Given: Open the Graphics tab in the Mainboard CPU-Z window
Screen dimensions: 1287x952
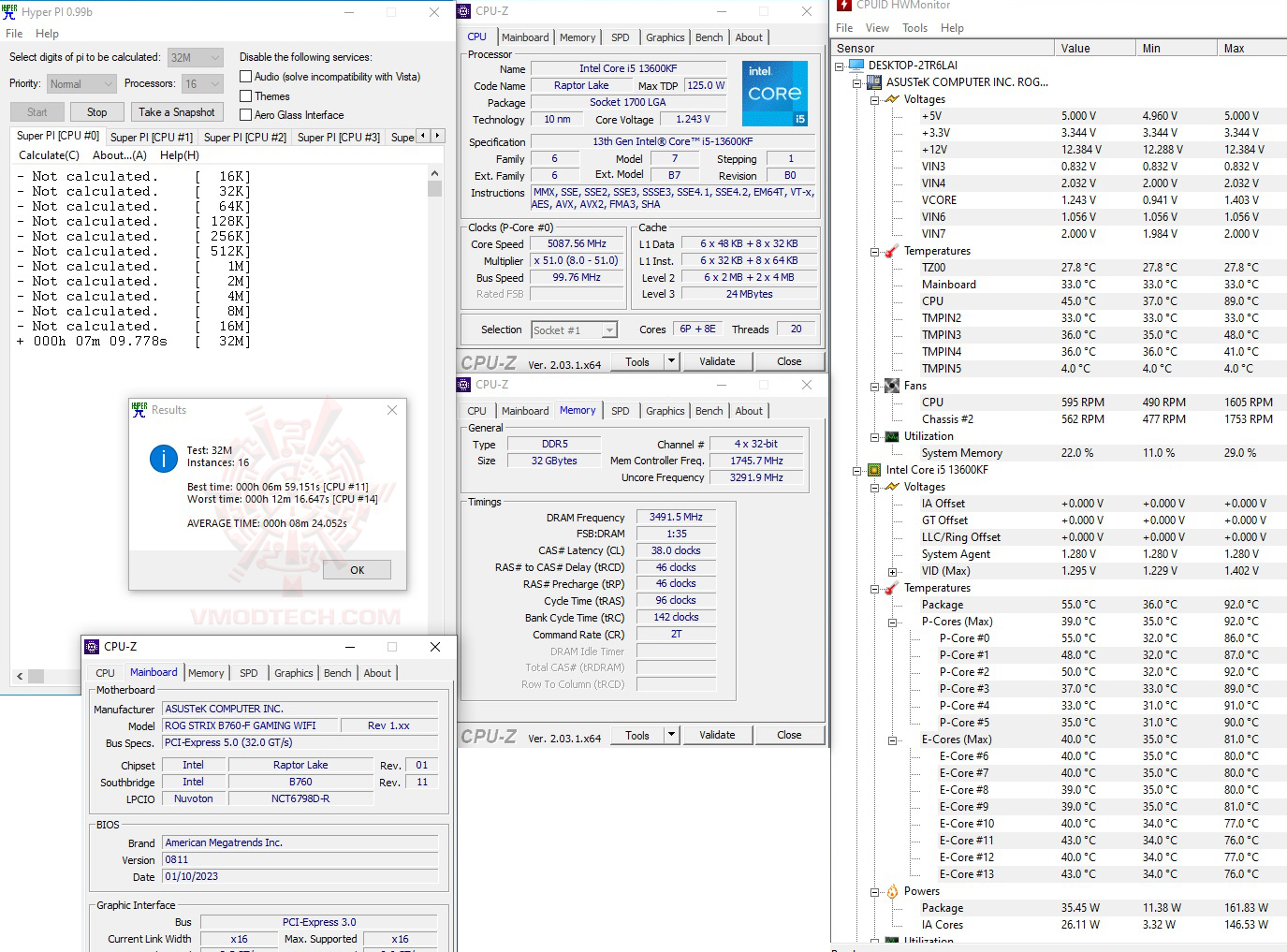Looking at the screenshot, I should pos(294,673).
